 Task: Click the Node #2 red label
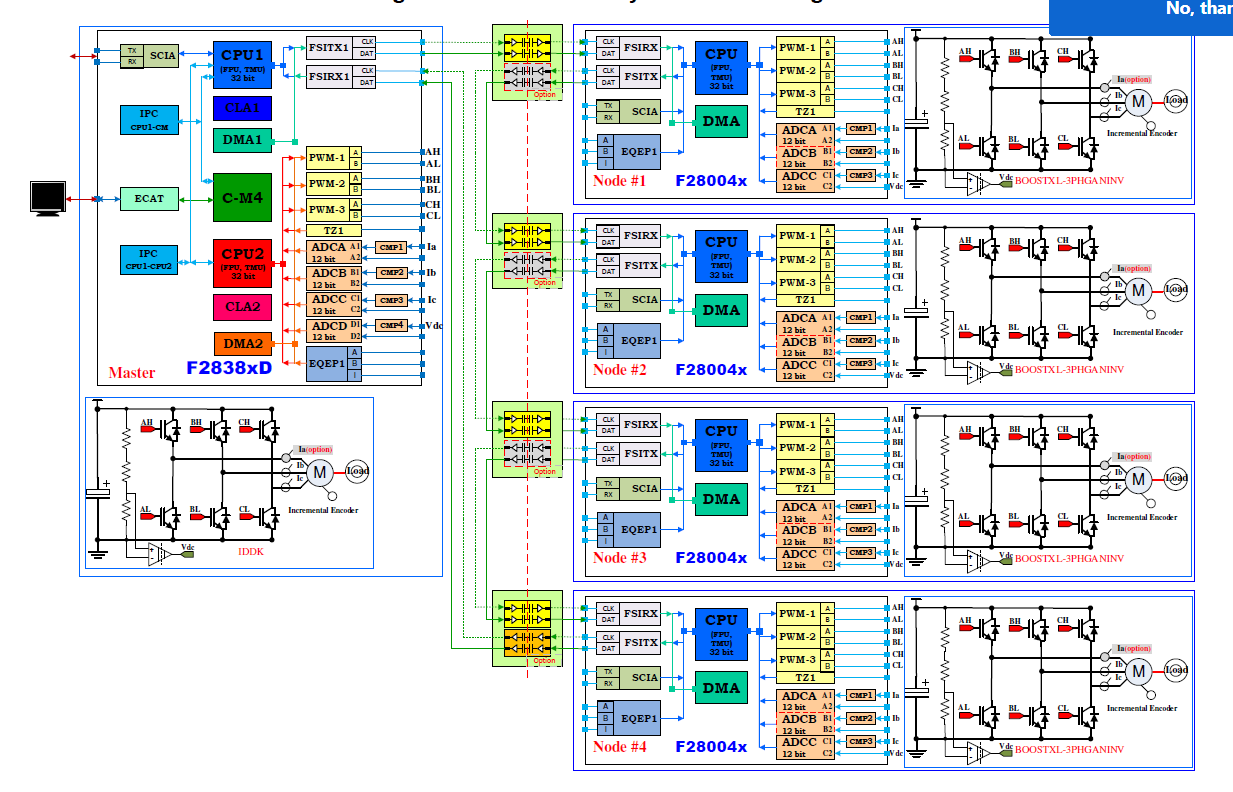click(x=619, y=370)
